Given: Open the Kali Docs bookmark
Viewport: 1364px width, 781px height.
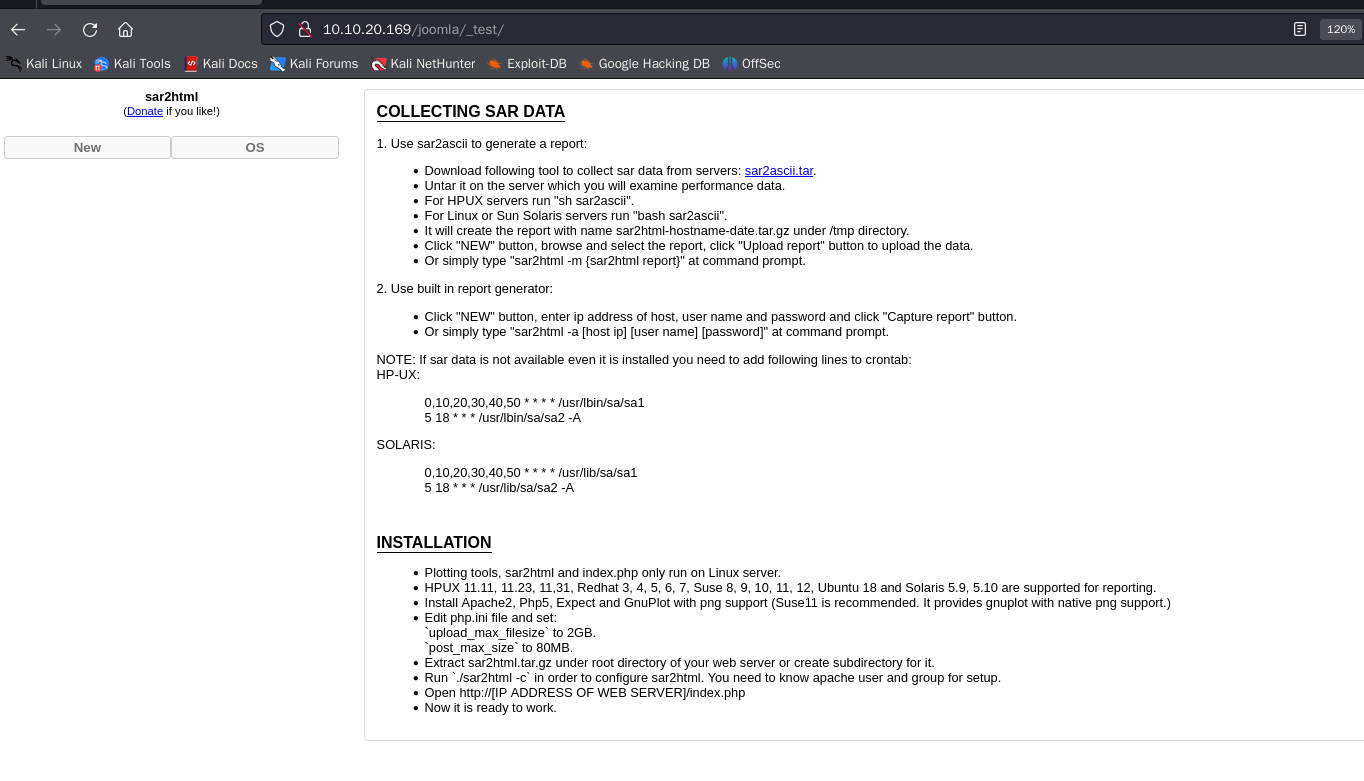Looking at the screenshot, I should pos(221,63).
